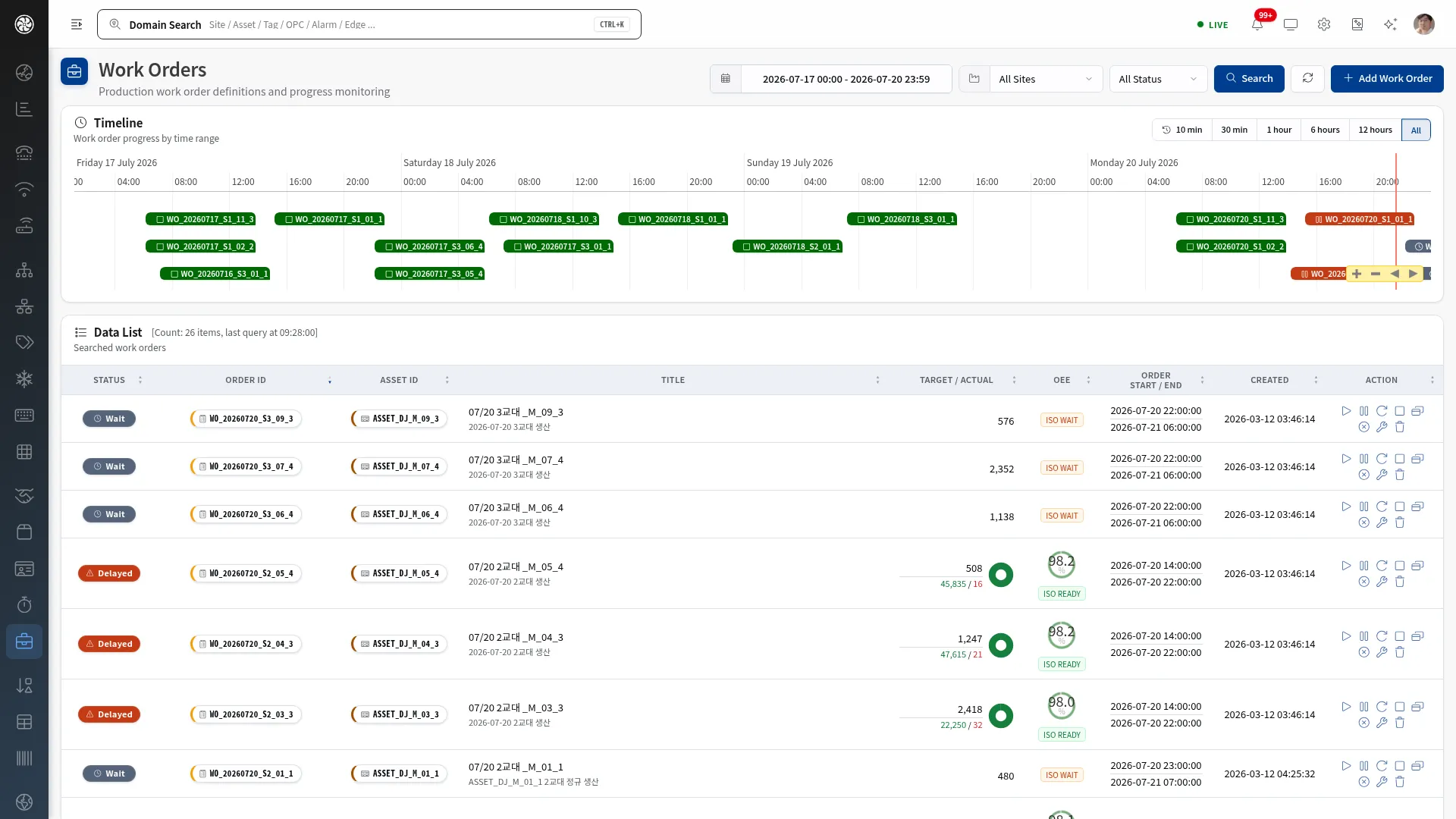This screenshot has height=819, width=1456.
Task: Expand the All Status dropdown
Action: pyautogui.click(x=1158, y=79)
